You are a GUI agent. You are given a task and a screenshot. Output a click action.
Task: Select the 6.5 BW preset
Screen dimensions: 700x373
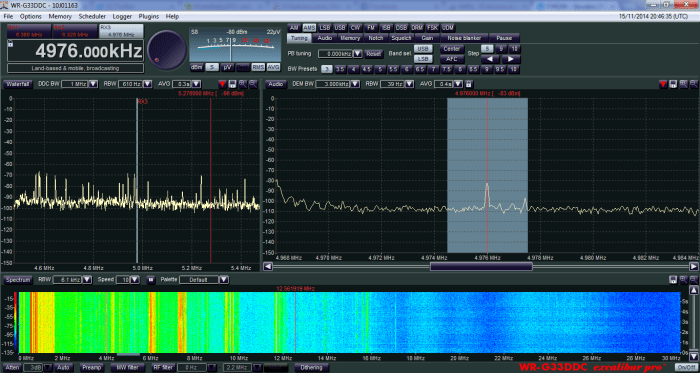tap(420, 70)
